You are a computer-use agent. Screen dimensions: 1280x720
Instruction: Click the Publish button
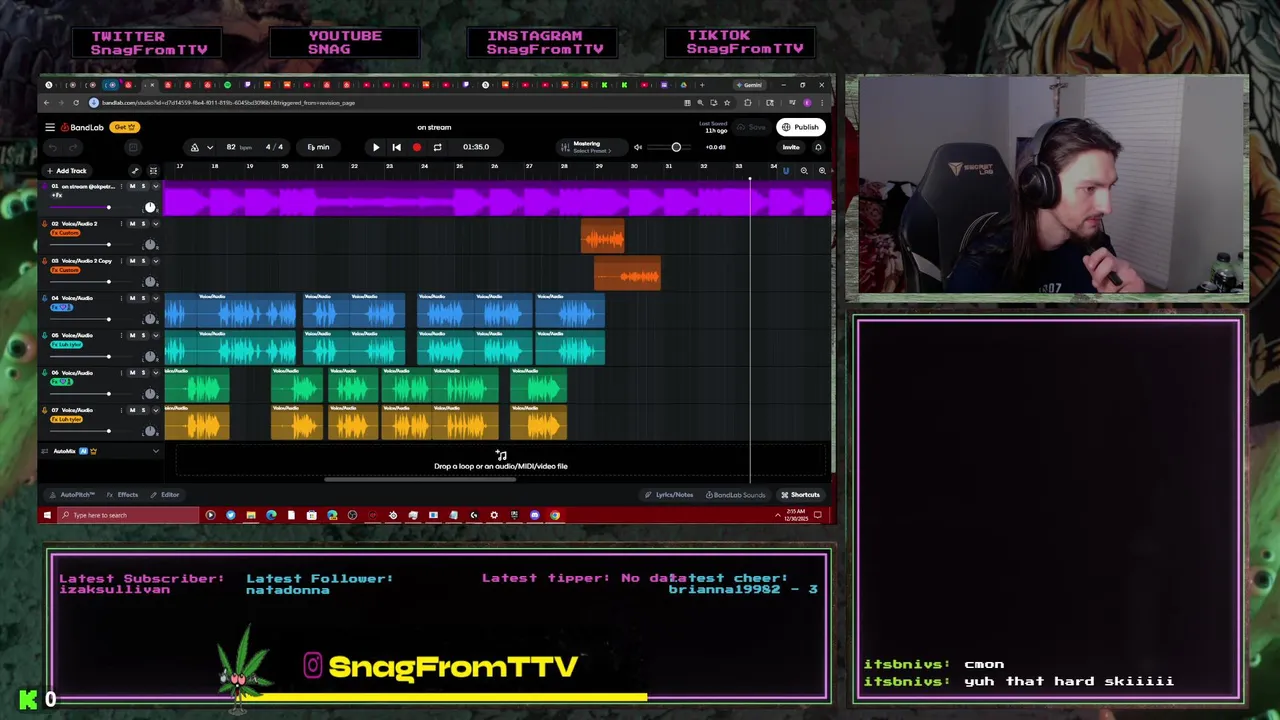pyautogui.click(x=801, y=127)
